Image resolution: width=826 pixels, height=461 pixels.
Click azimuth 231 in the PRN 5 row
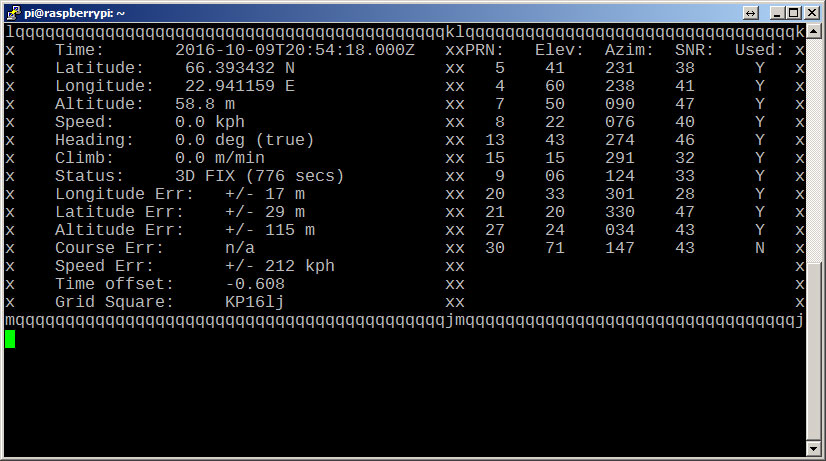tap(620, 68)
